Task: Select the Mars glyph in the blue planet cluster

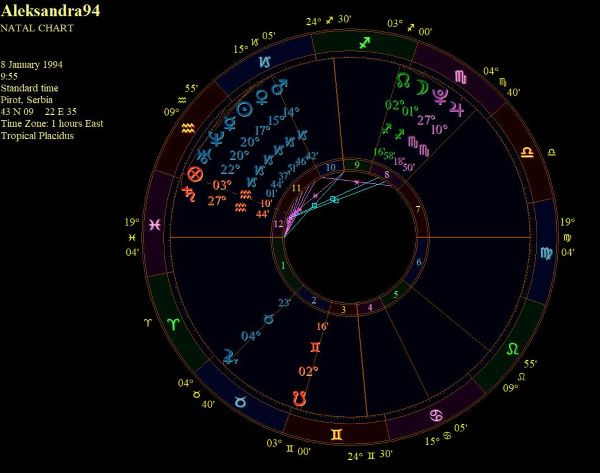Action: pos(282,86)
